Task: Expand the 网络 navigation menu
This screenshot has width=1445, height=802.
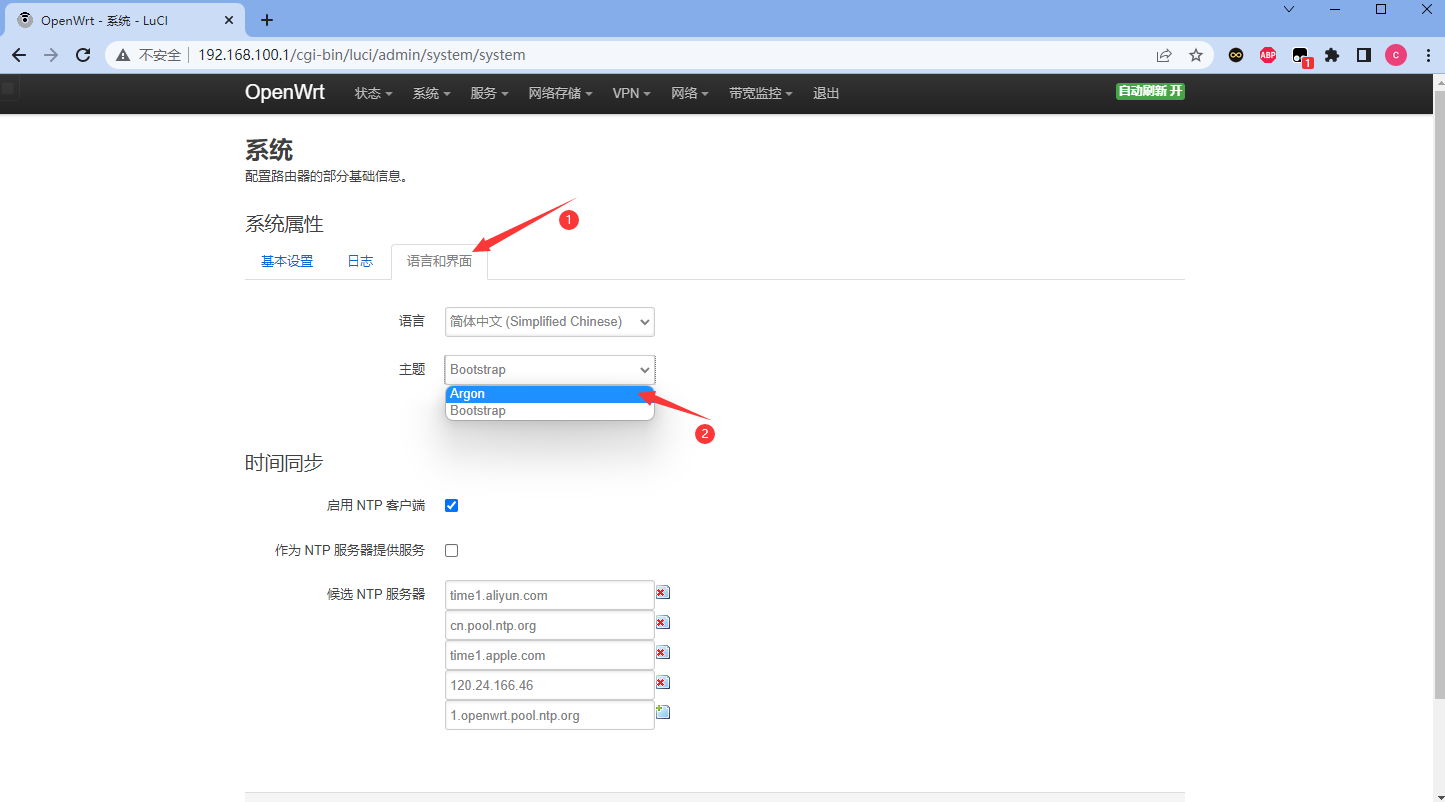Action: (x=690, y=93)
